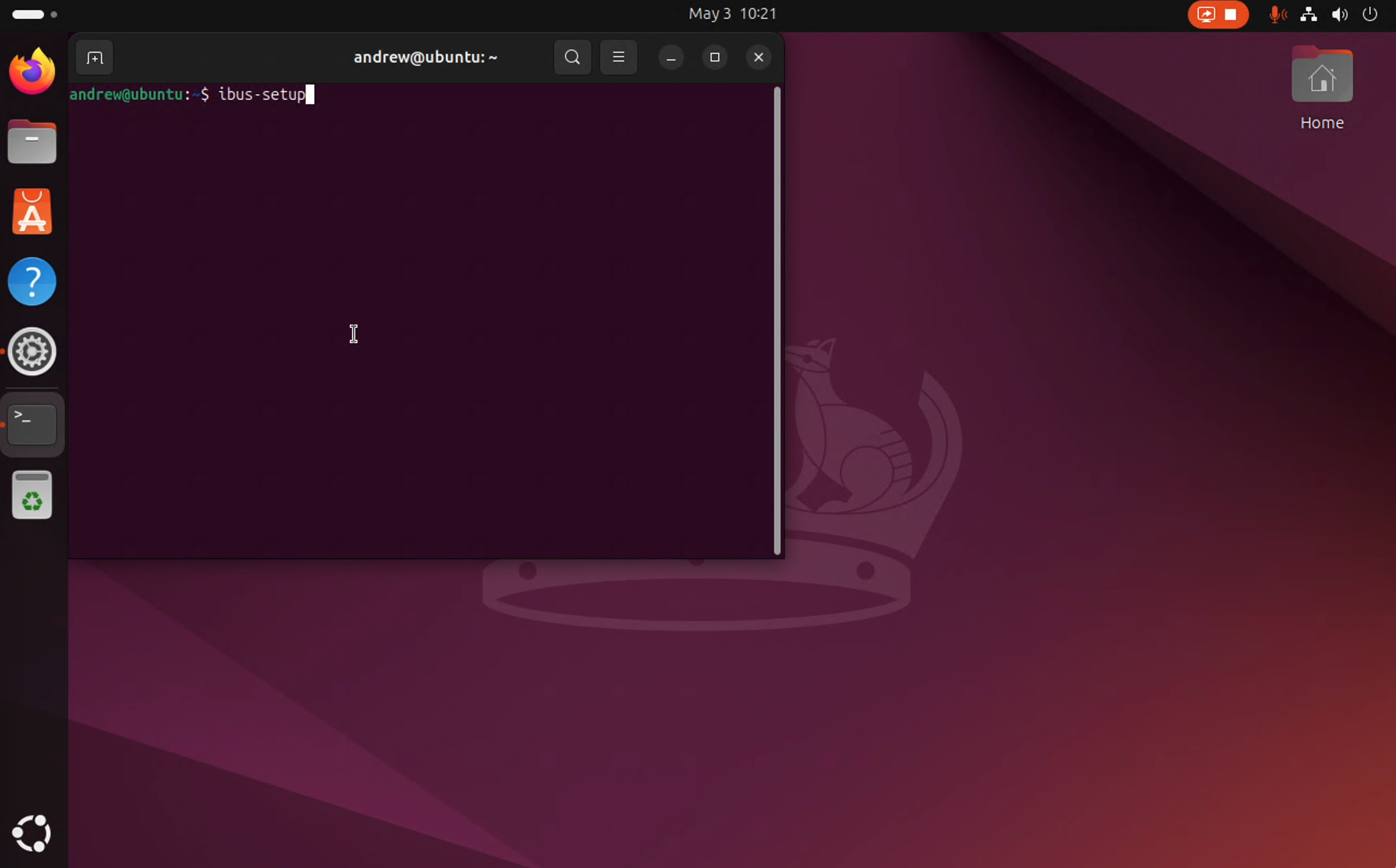This screenshot has width=1396, height=868.
Task: Click the terminal vertical scrollbar
Action: (x=777, y=320)
